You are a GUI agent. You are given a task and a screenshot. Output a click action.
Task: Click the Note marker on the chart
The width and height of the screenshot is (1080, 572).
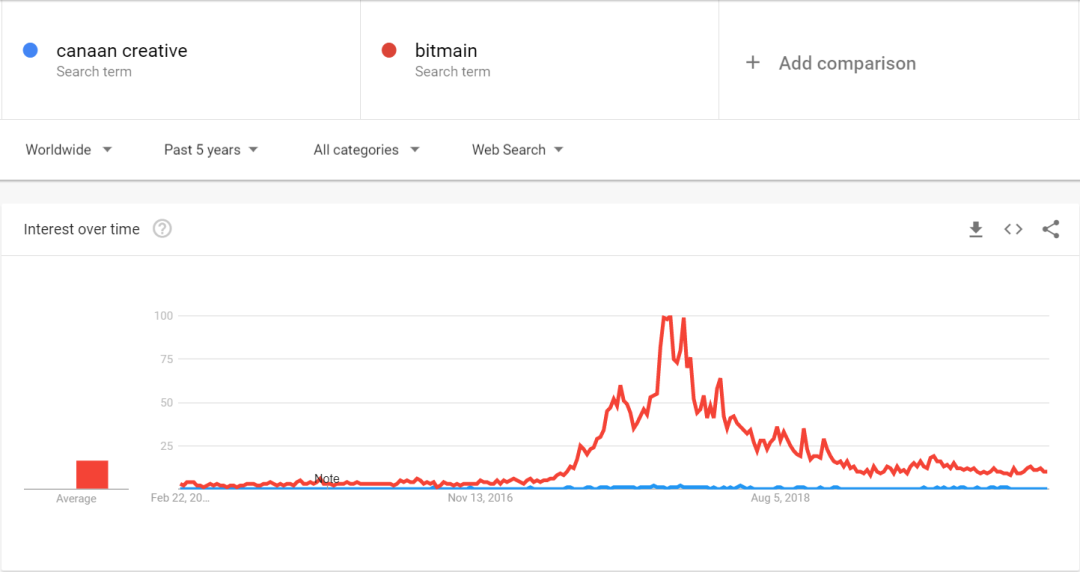327,479
